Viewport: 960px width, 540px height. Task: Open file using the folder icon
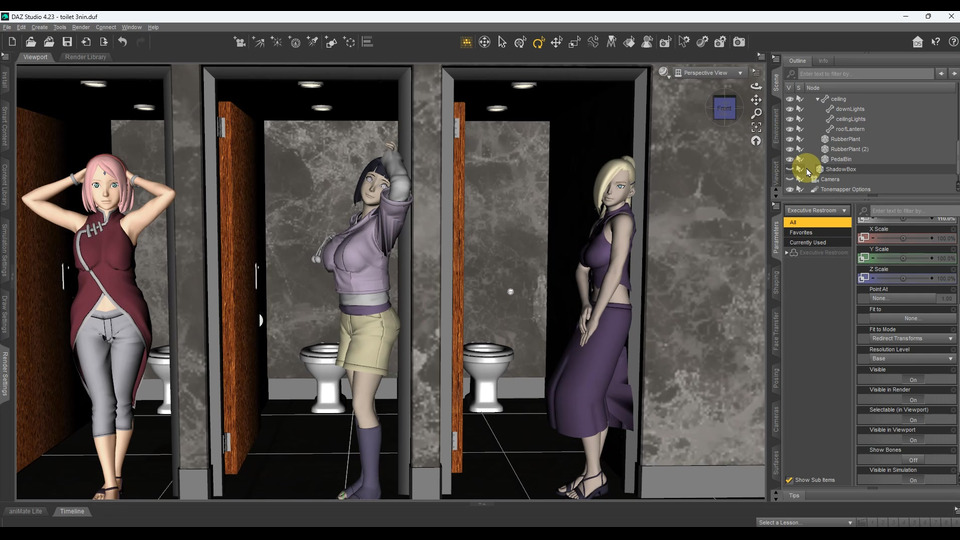[x=31, y=42]
